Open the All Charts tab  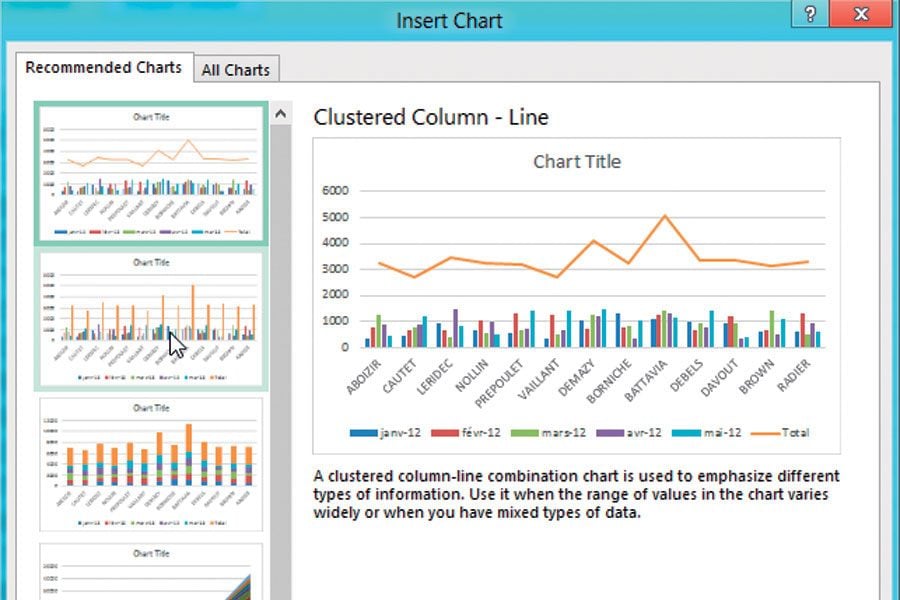click(236, 69)
